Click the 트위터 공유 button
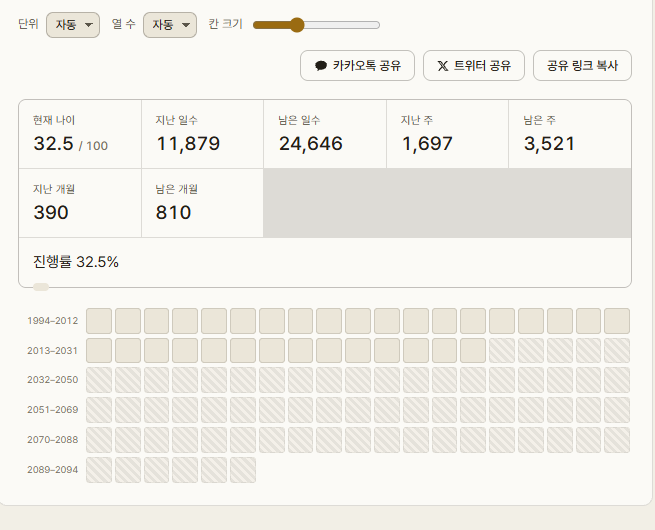 tap(474, 66)
